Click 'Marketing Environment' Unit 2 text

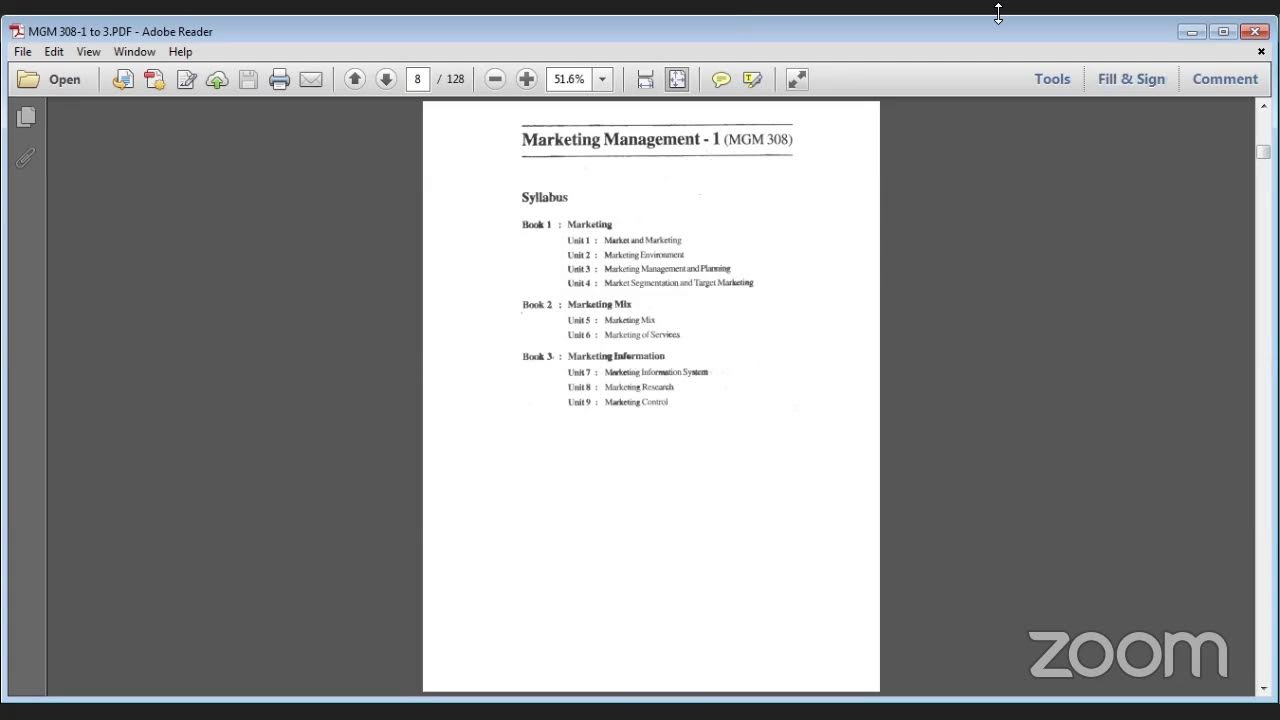click(644, 255)
